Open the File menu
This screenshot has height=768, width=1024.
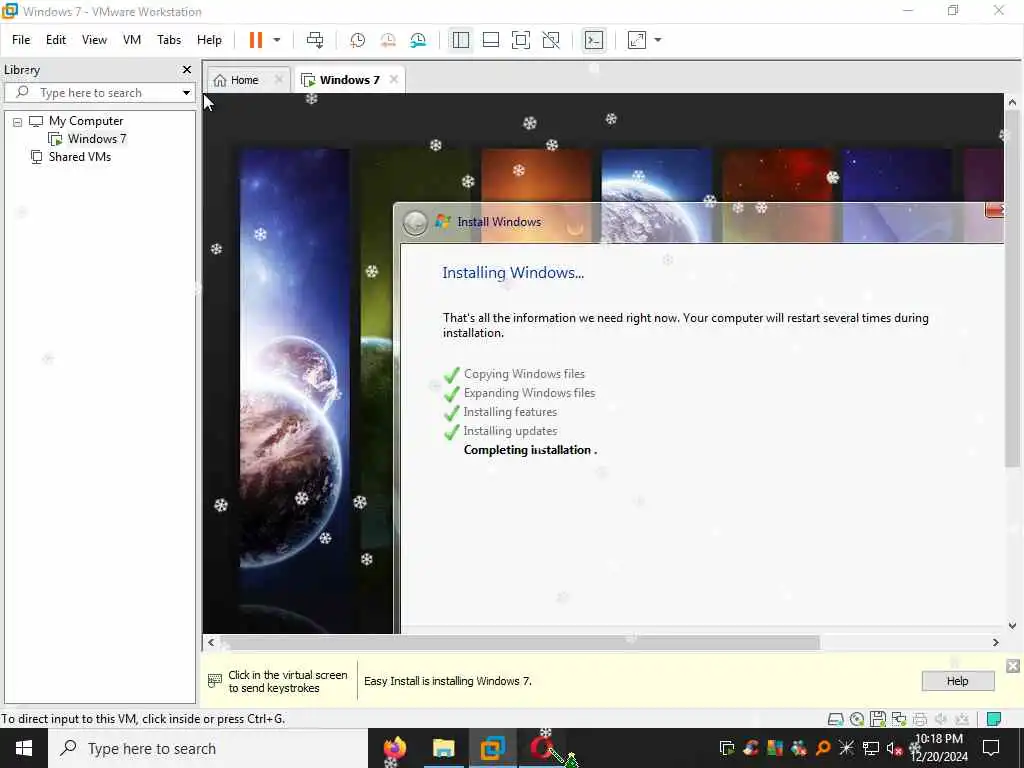point(21,40)
